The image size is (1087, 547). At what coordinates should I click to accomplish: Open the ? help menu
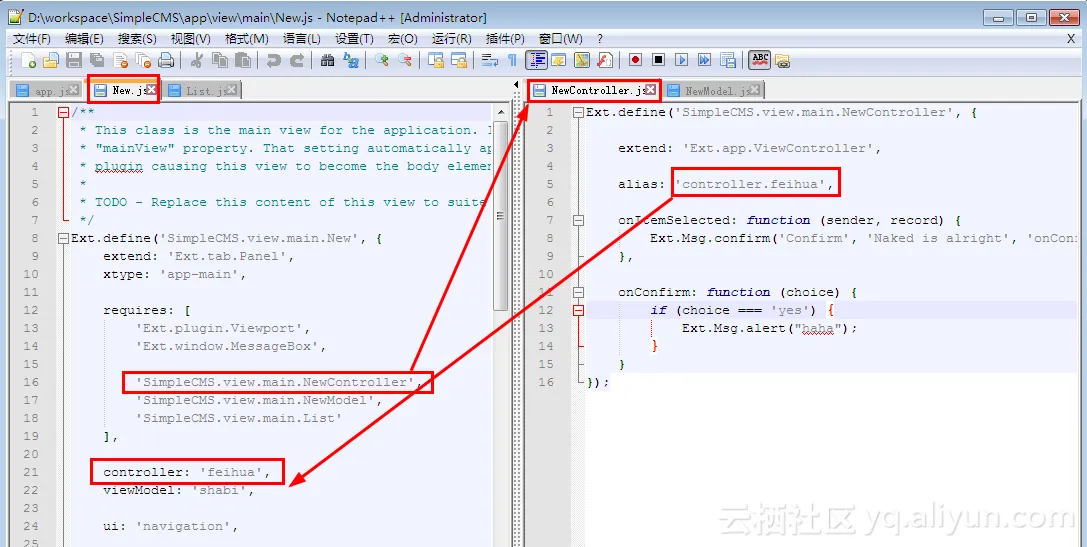click(600, 39)
